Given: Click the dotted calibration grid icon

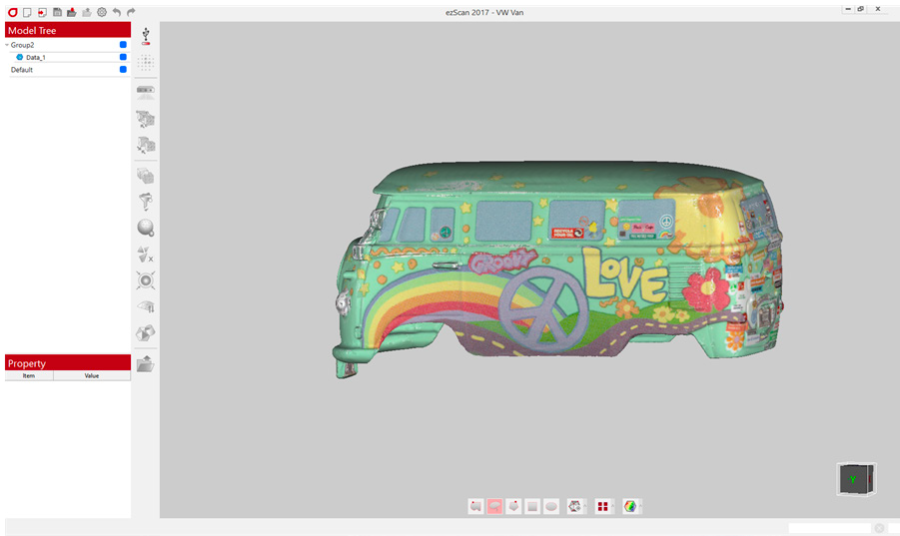Looking at the screenshot, I should tap(146, 62).
